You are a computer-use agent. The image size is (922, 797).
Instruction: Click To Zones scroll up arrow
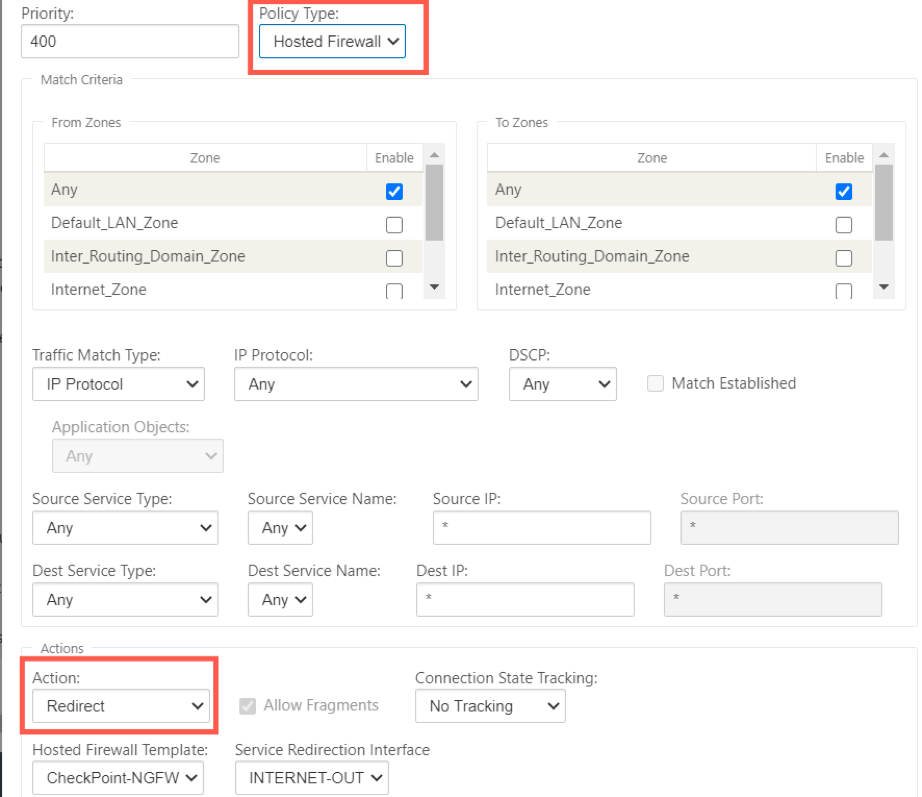[x=884, y=155]
